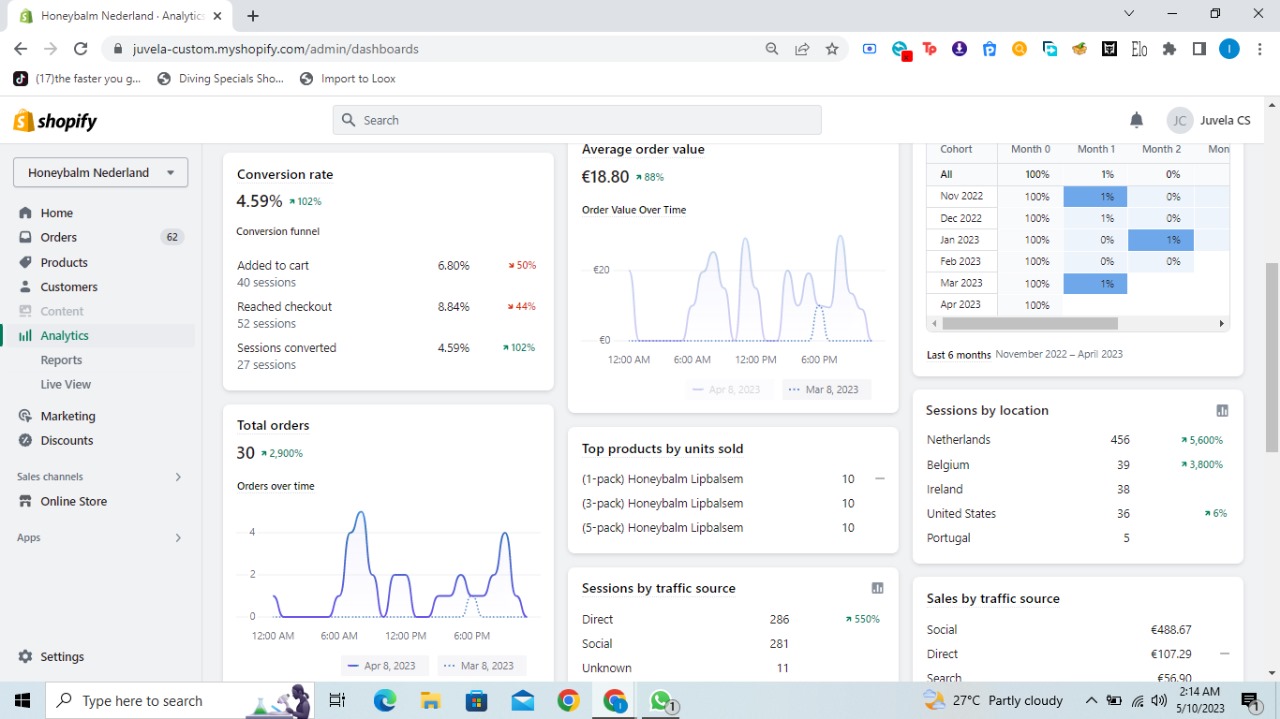Open Sessions by location report icon
1280x719 pixels.
coord(1222,411)
